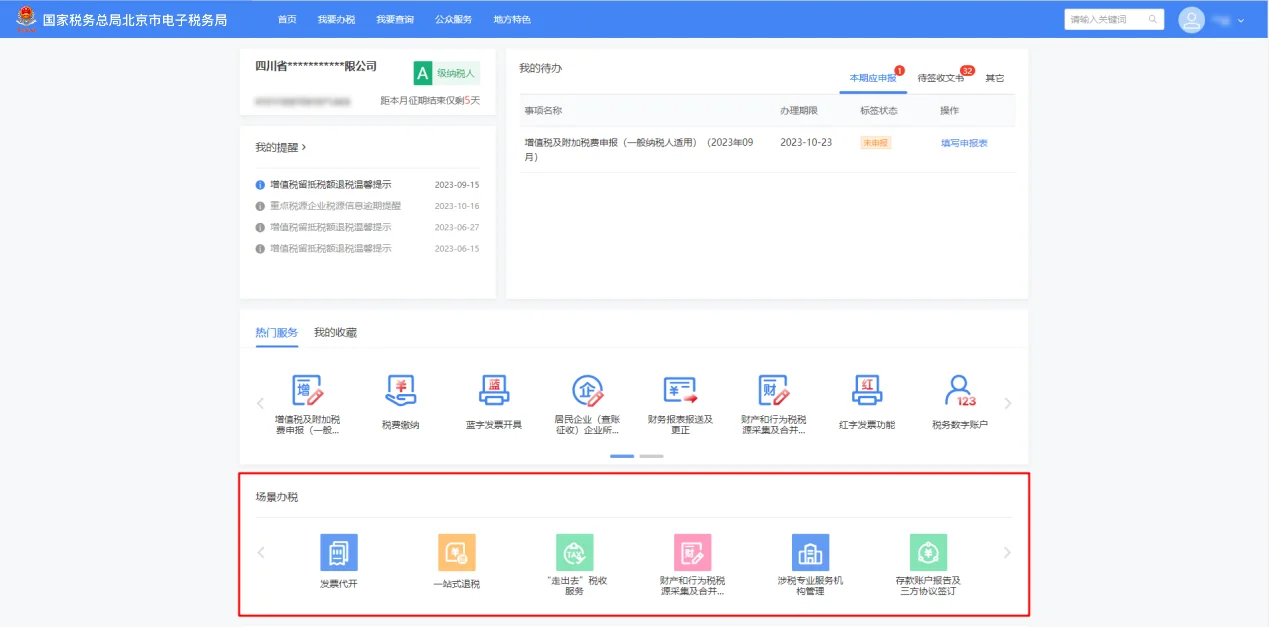Viewport: 1269px width, 627px height.
Task: Click the 2023-10-16 reminder date
Action: (457, 206)
